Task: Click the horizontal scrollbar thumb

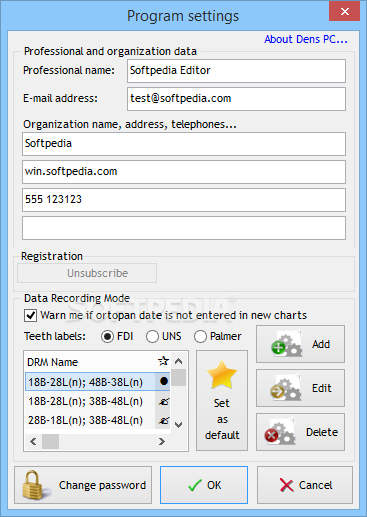Action: [x=50, y=442]
